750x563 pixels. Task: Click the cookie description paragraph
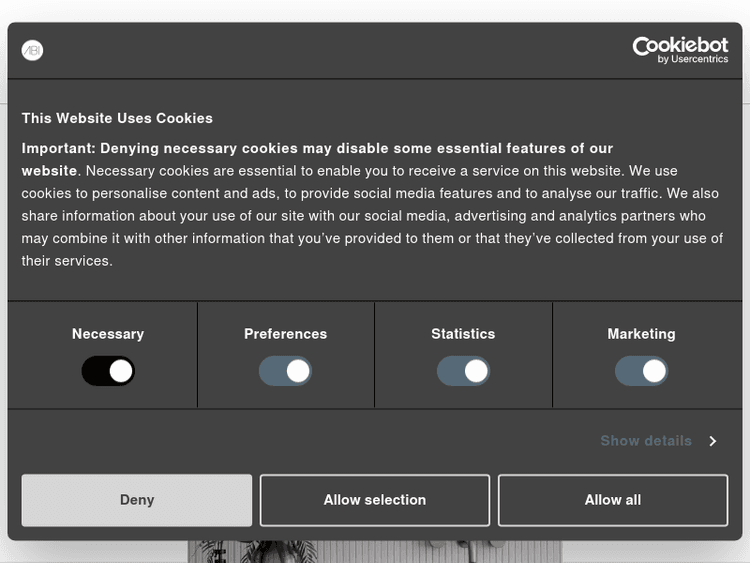370,216
